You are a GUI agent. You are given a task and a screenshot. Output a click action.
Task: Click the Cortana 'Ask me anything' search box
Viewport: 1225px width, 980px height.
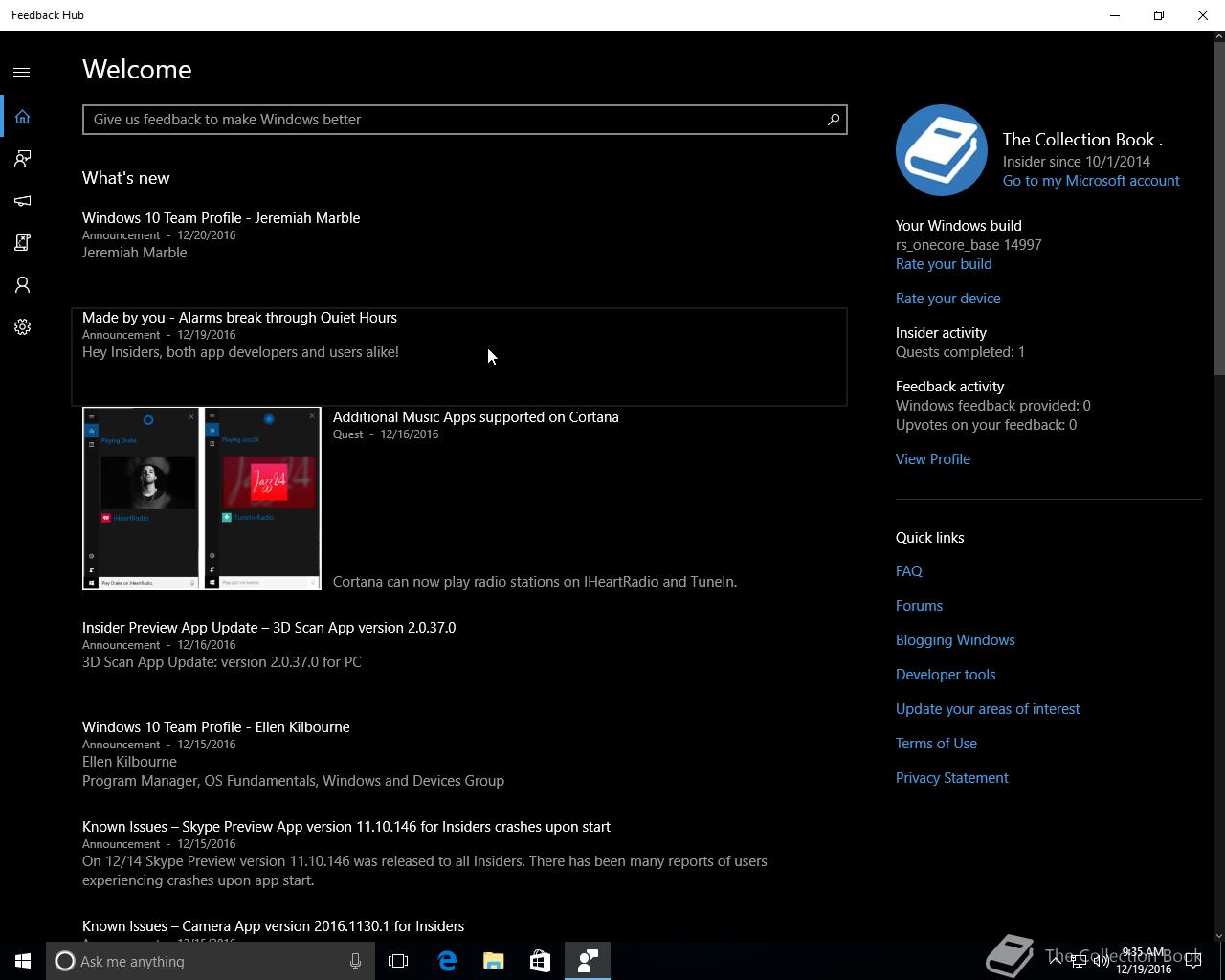click(211, 961)
